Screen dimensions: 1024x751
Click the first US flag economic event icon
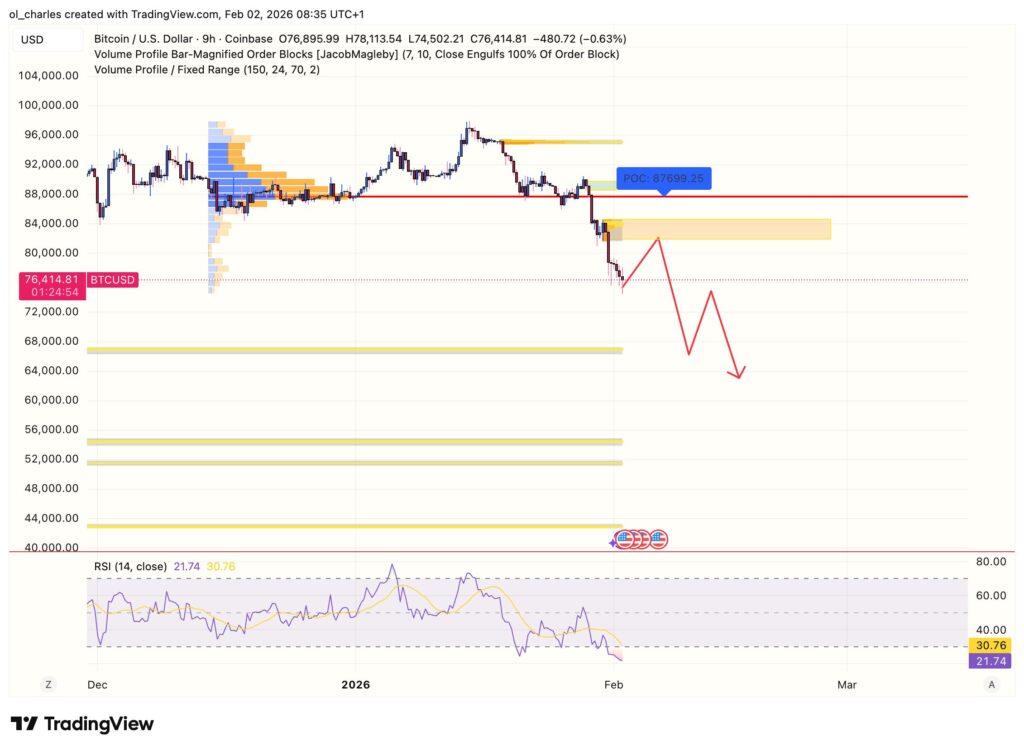(x=624, y=539)
